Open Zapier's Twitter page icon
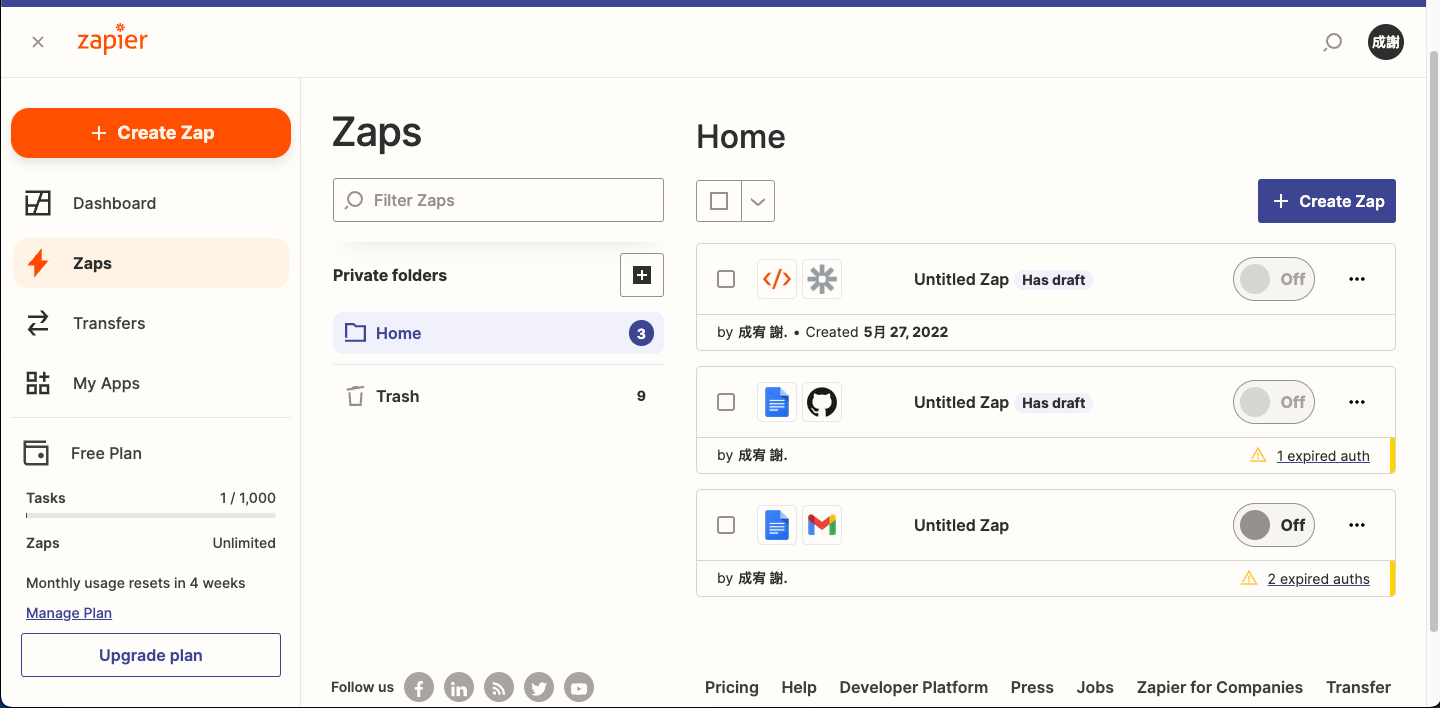This screenshot has height=708, width=1440. point(539,687)
